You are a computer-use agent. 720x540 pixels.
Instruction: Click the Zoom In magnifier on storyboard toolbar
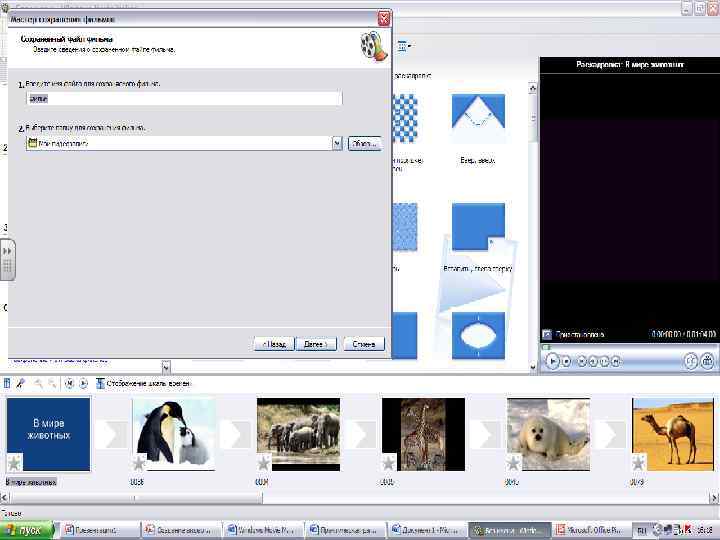(x=39, y=383)
